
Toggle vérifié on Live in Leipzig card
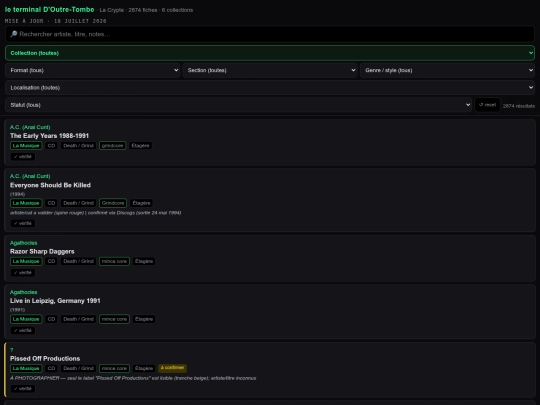[23, 331]
